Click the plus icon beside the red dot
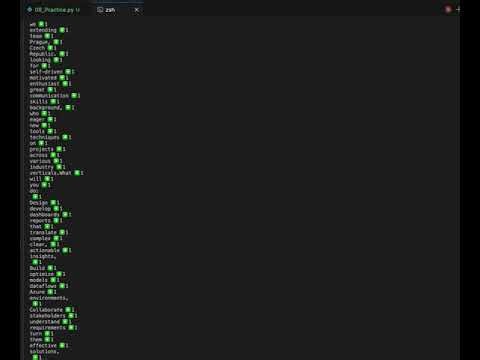This screenshot has width=480, height=360. pos(458,9)
